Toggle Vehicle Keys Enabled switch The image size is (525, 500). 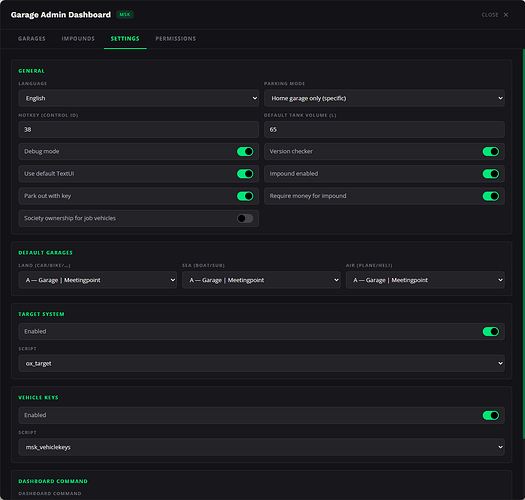pyautogui.click(x=491, y=415)
